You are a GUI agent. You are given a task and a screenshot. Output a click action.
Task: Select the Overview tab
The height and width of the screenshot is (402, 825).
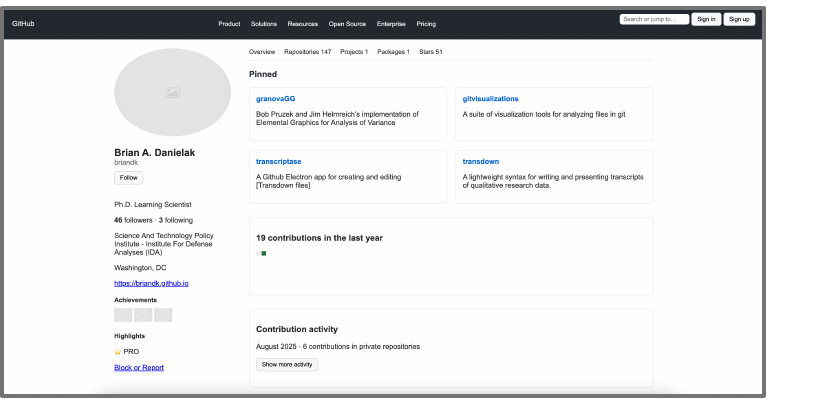(x=262, y=52)
